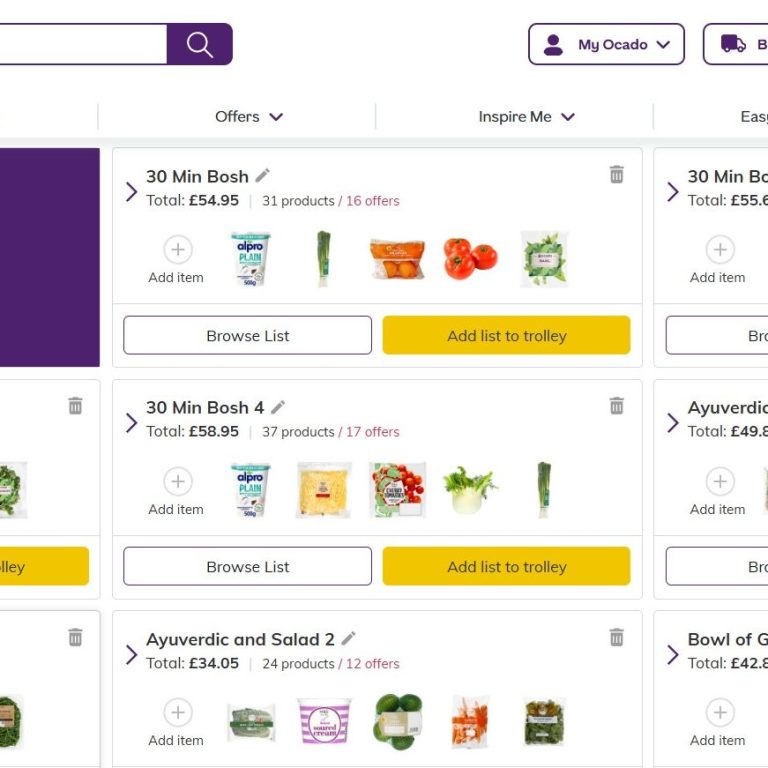Expand the 30 Min Bosh 4 list
This screenshot has height=768, width=768.
[132, 422]
